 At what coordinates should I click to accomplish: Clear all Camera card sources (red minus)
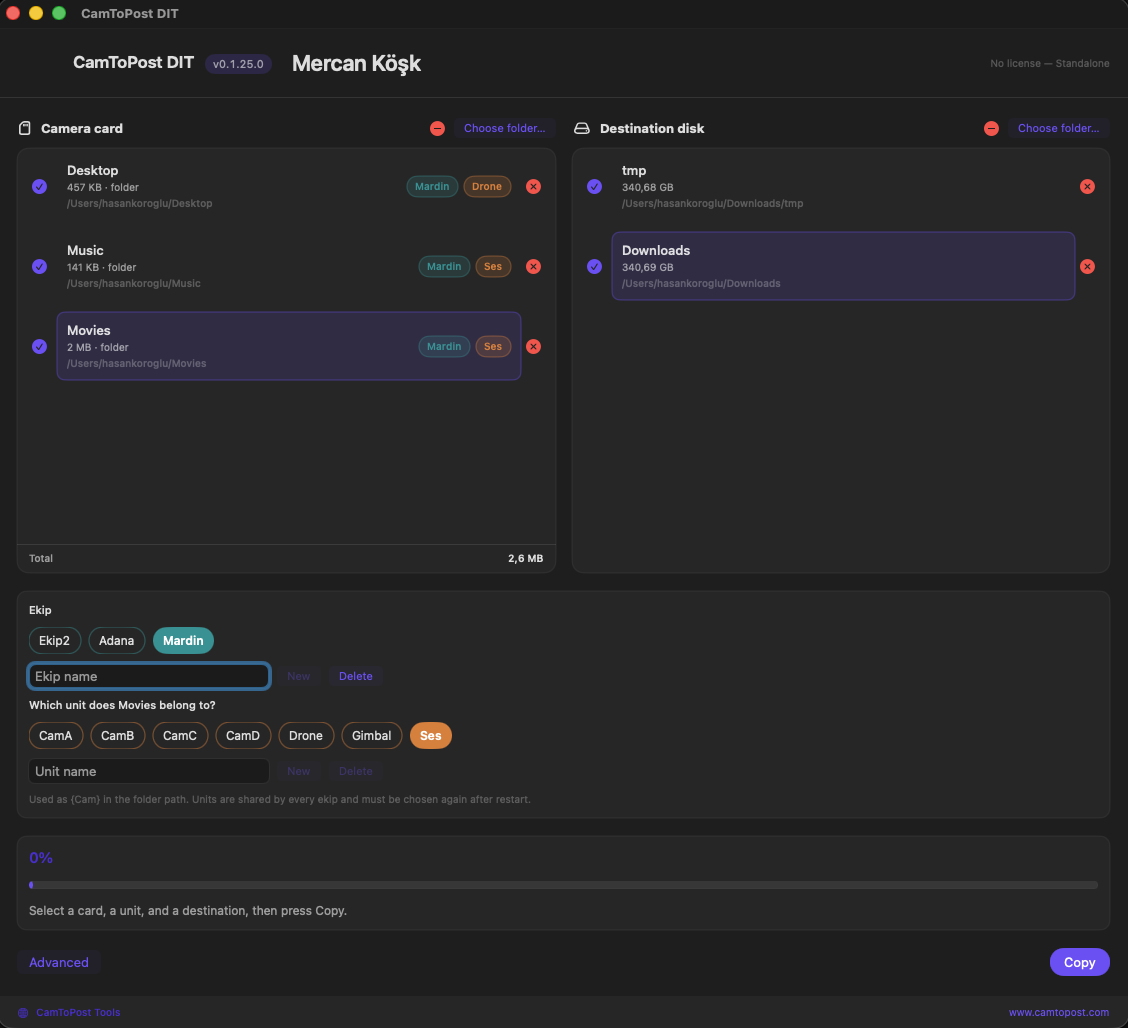point(437,128)
